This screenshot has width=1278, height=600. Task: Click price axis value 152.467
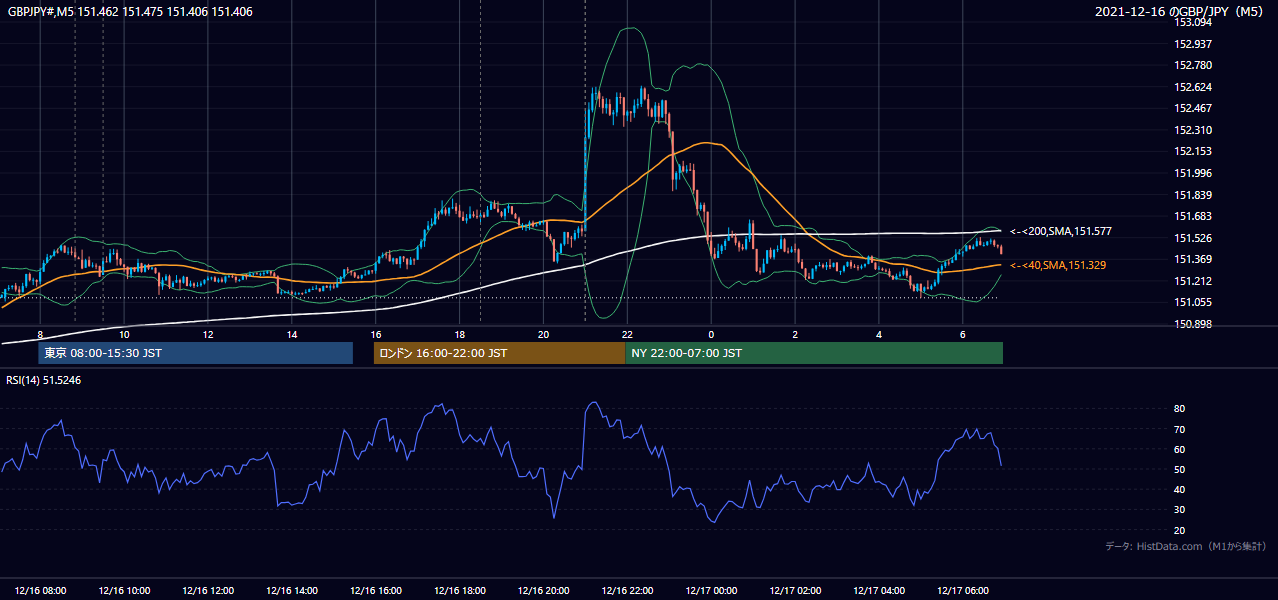coord(1193,108)
